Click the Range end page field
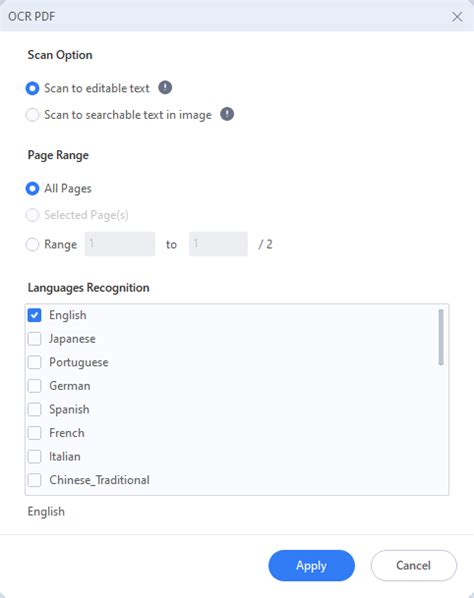The width and height of the screenshot is (474, 598). pos(218,244)
